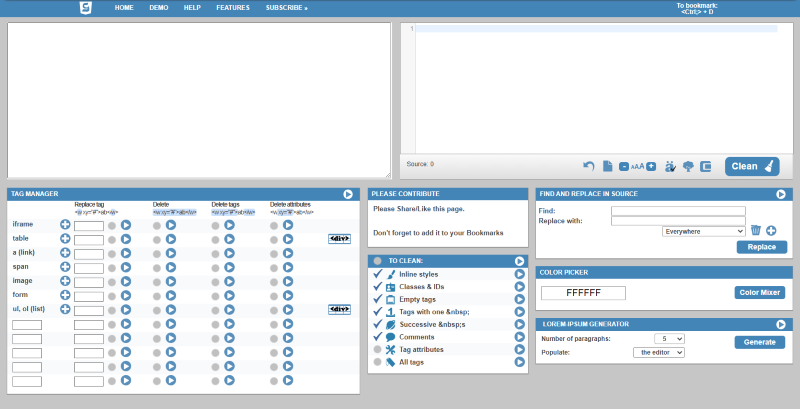Open the SUBSCRIBE menu

point(286,8)
